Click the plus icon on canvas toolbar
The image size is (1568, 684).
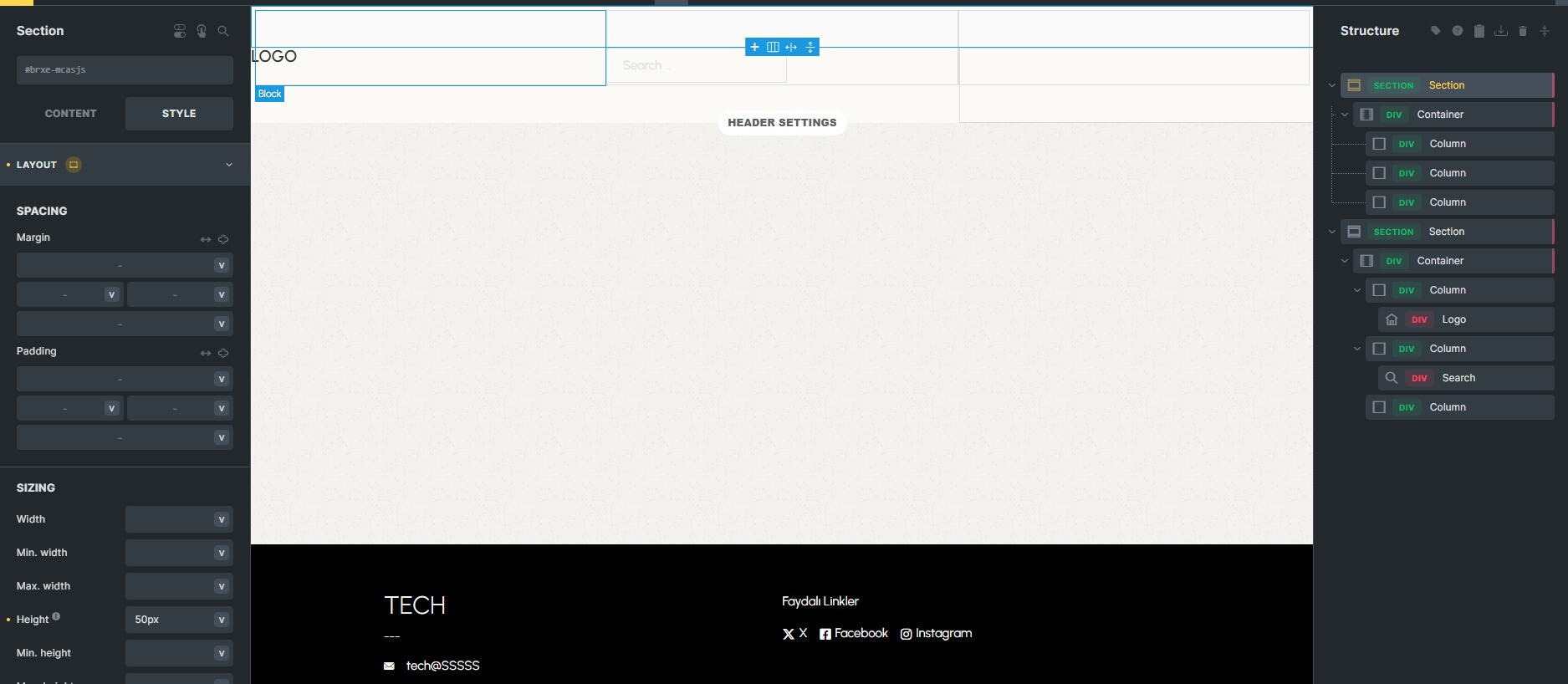click(754, 47)
